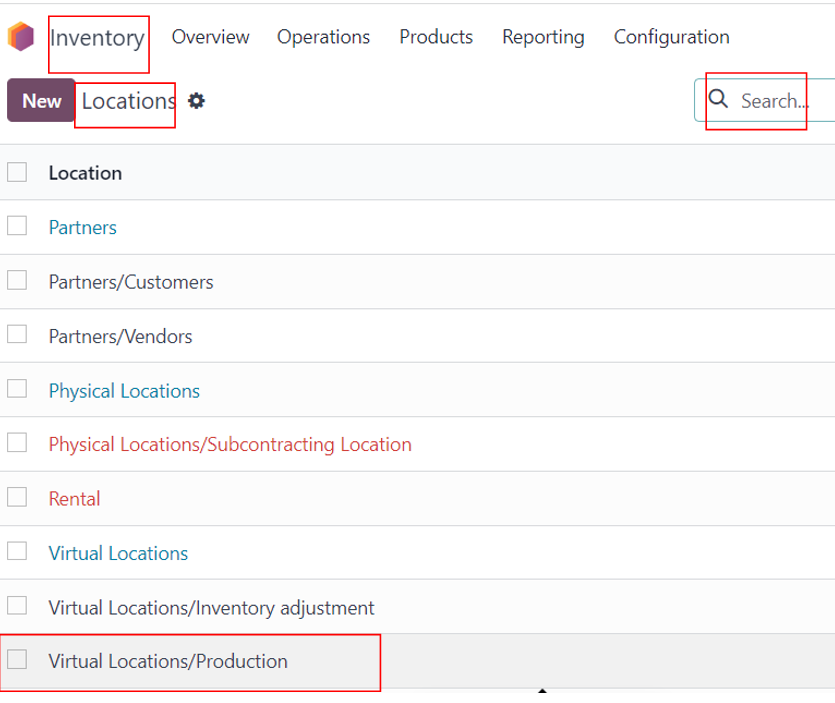Image resolution: width=835 pixels, height=703 pixels.
Task: Open Virtual Locations/Production record
Action: click(168, 661)
